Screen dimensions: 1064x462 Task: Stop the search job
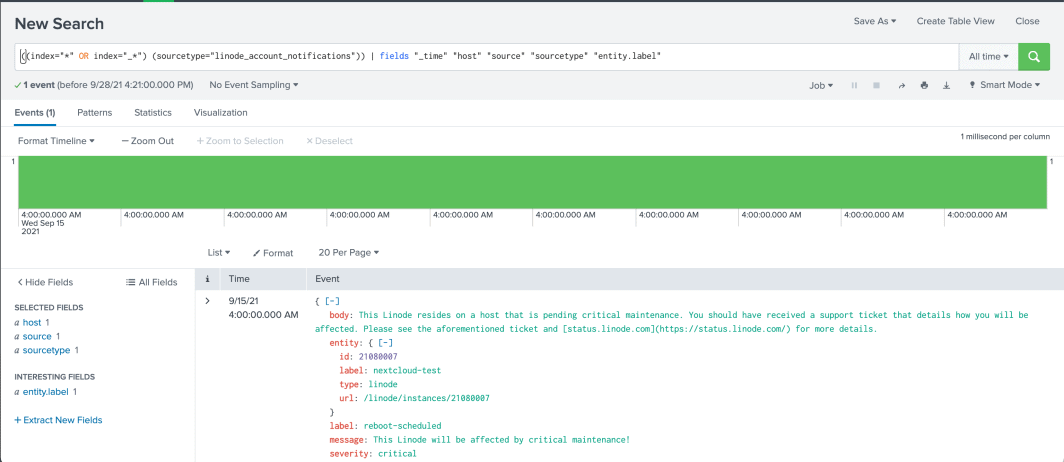876,86
